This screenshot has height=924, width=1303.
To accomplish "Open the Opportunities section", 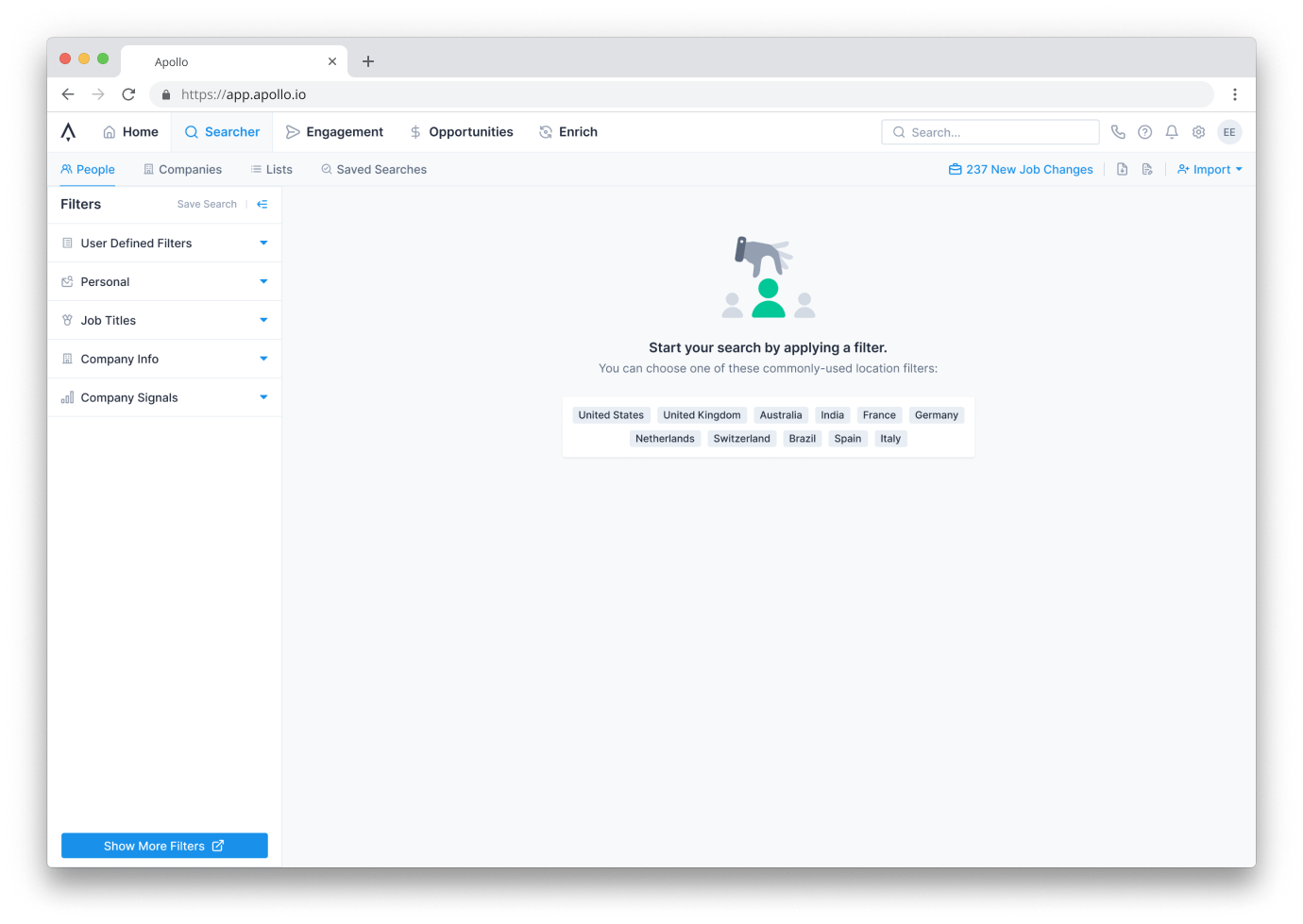I will tap(461, 132).
